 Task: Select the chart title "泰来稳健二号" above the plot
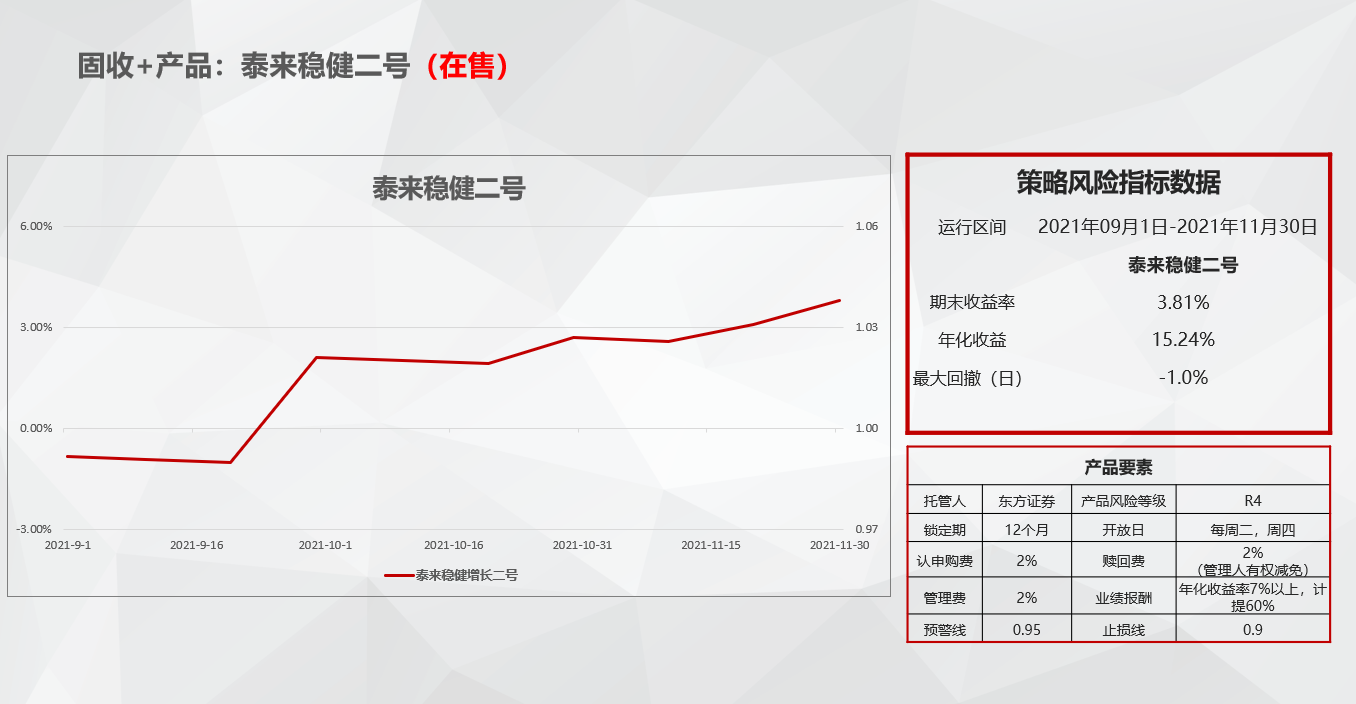(449, 188)
